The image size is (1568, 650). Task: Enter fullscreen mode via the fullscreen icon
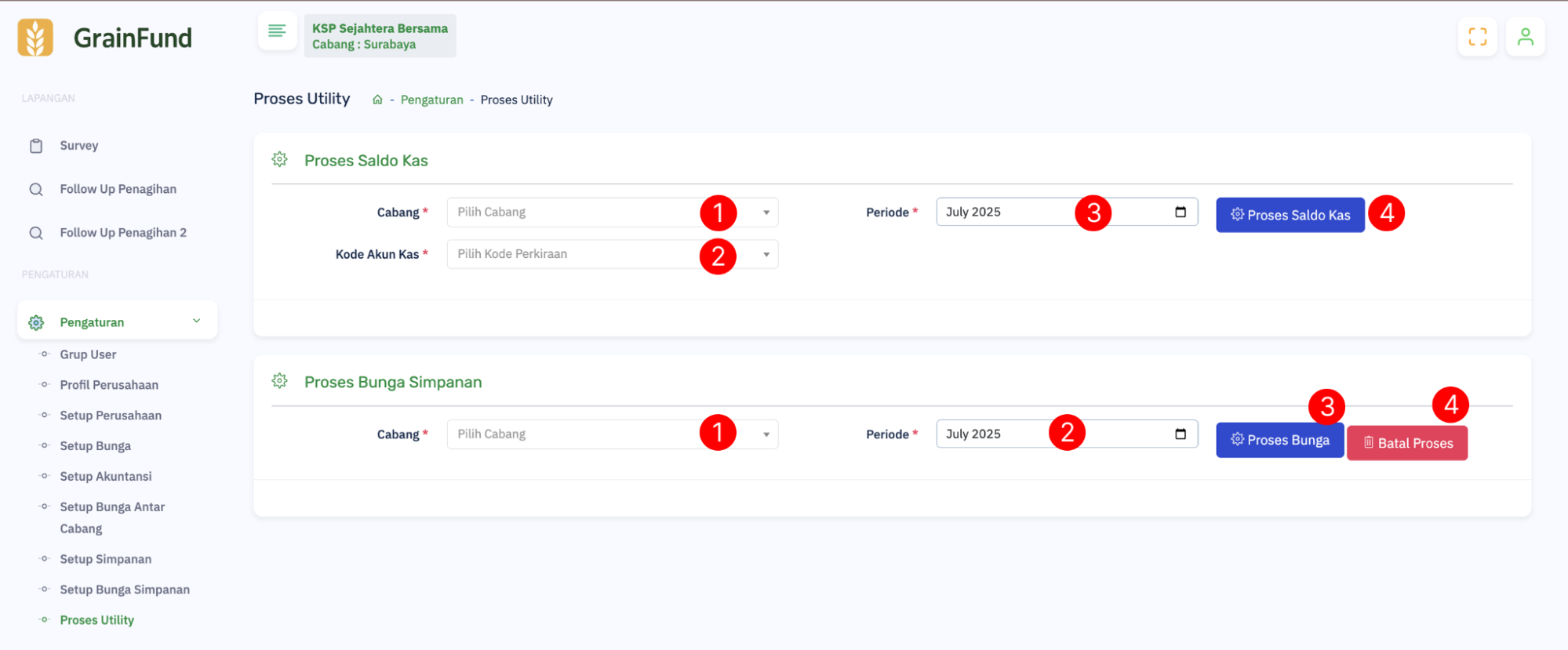[1478, 37]
